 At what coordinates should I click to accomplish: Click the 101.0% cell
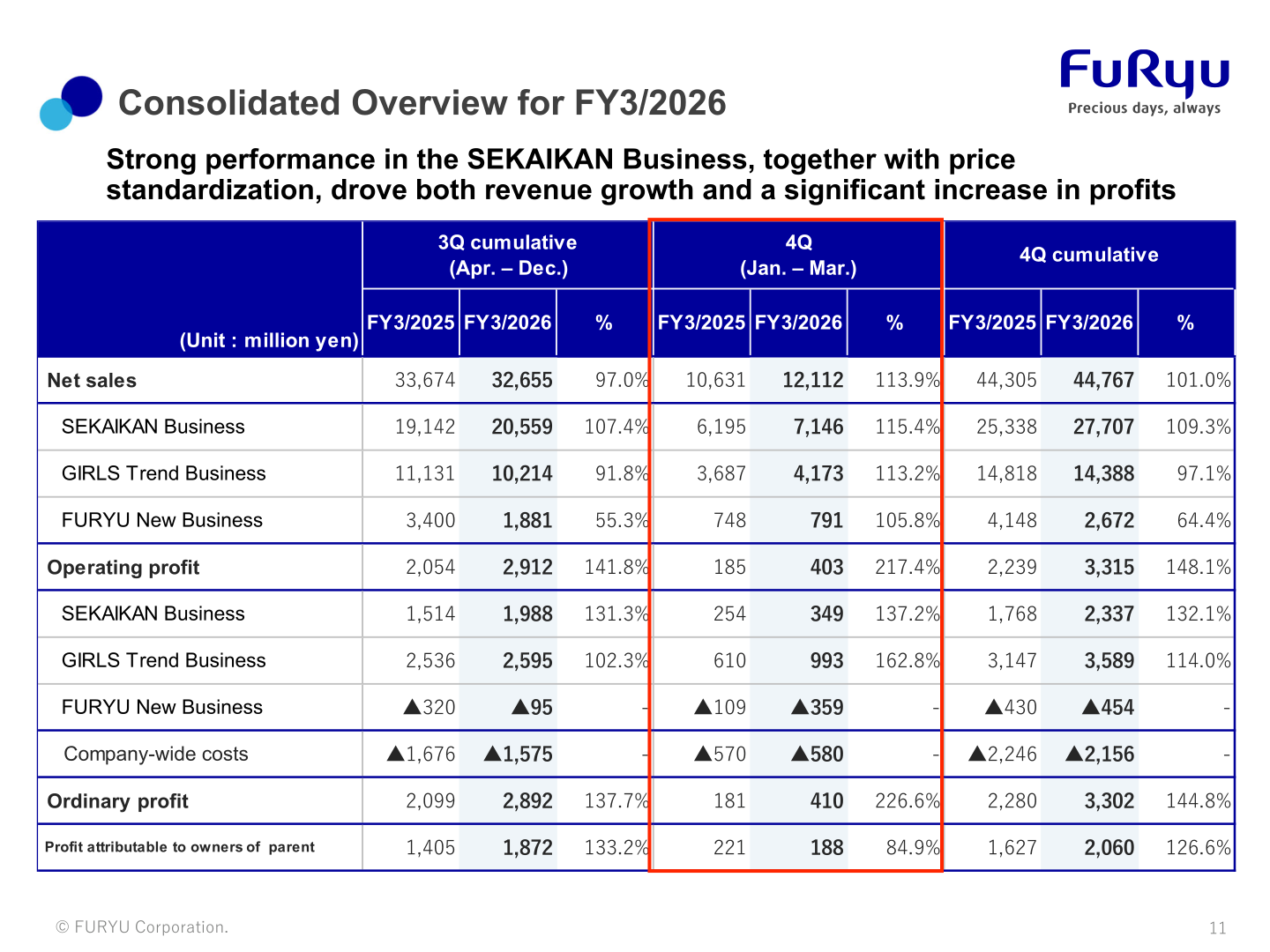[1199, 380]
